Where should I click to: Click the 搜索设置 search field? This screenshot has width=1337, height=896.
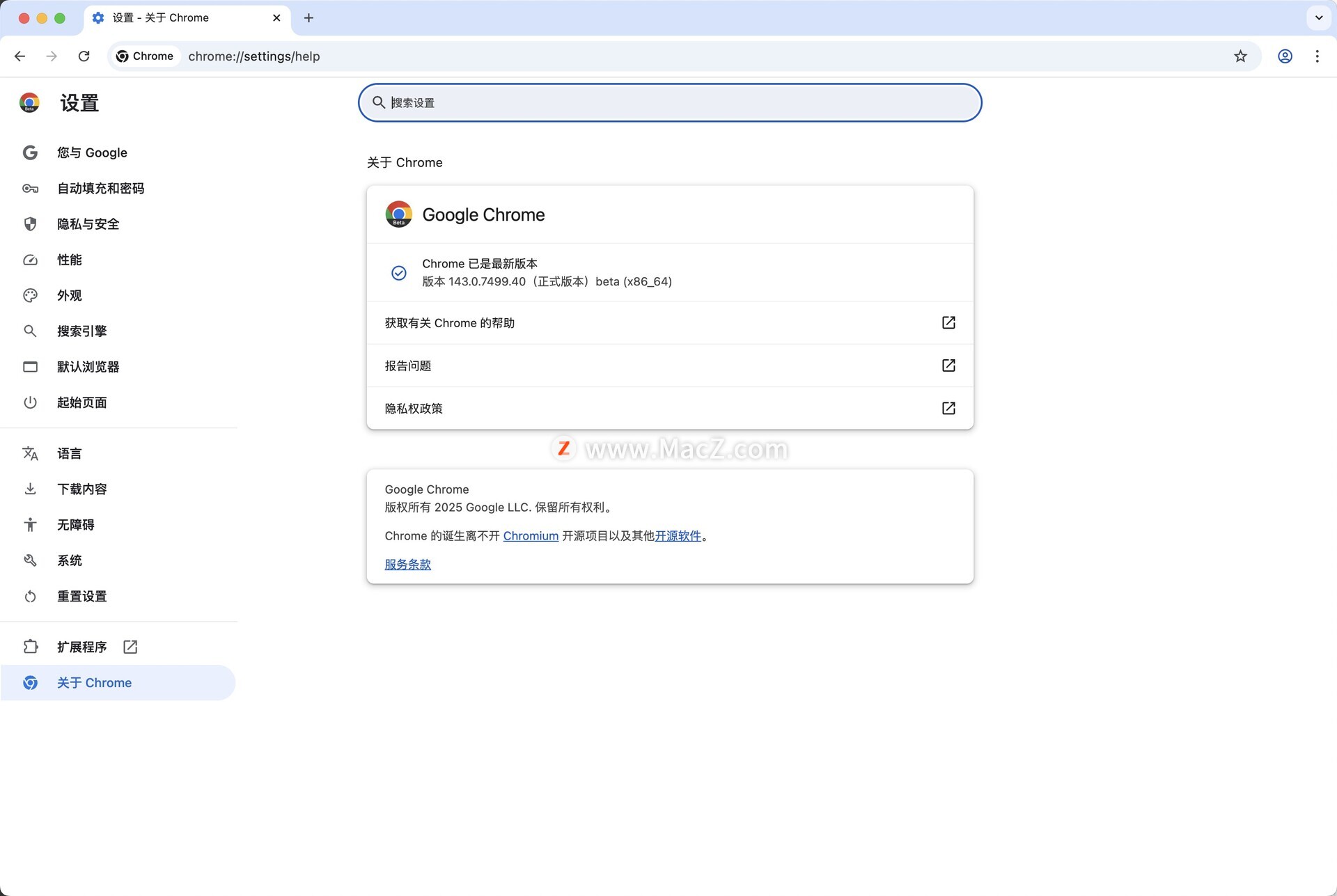[668, 102]
